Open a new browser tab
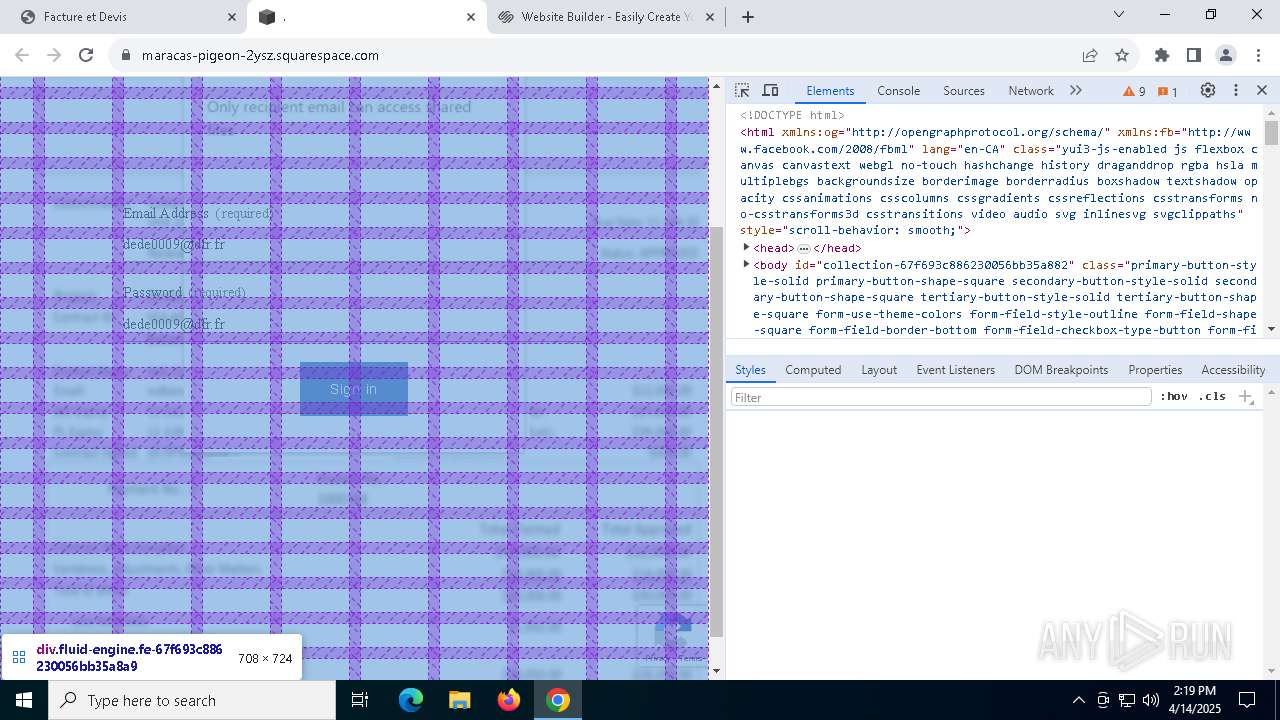The height and width of the screenshot is (720, 1280). (x=748, y=17)
